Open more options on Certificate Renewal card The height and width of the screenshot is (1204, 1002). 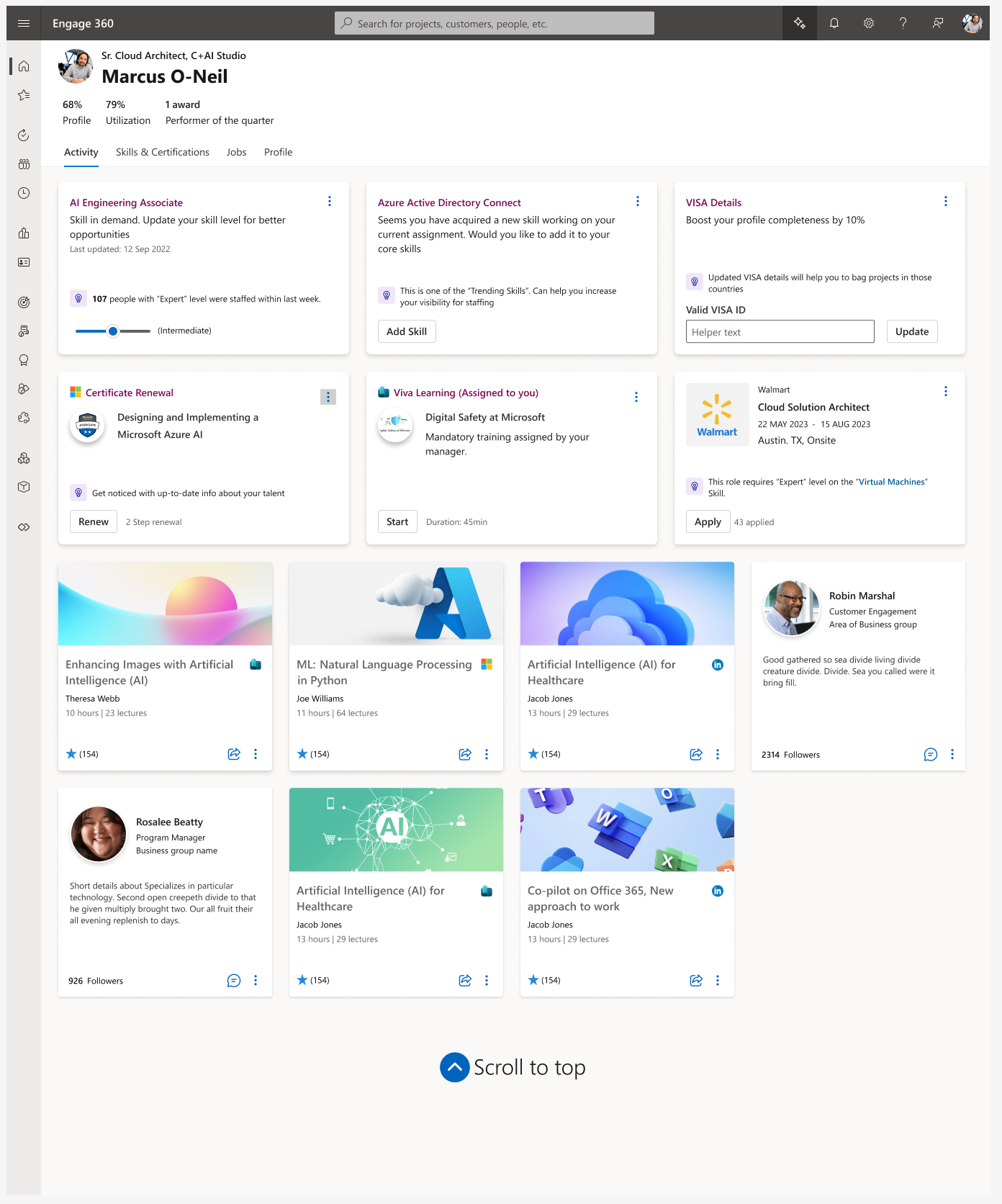click(328, 397)
